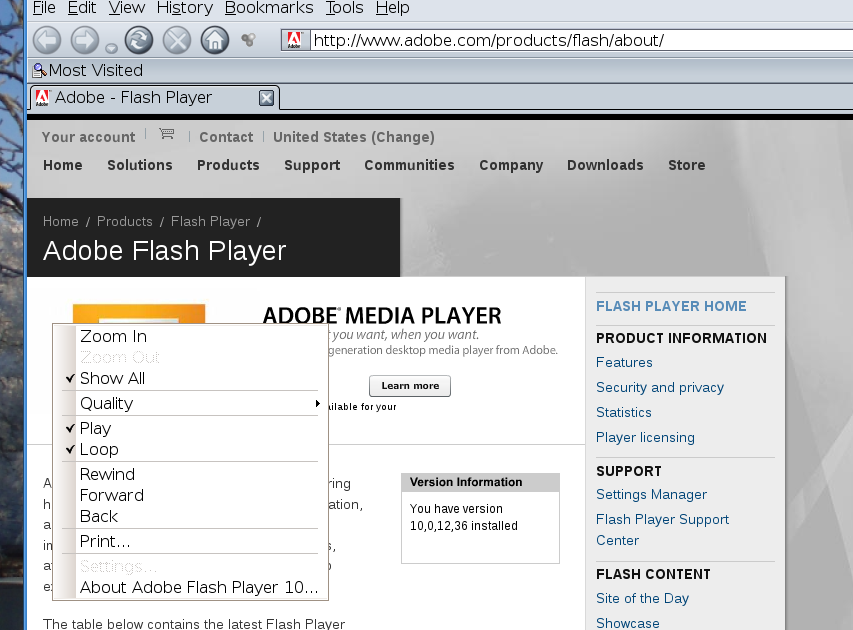Viewport: 853px width, 630px height.
Task: Choose Zoom In from the context menu
Action: (190, 336)
